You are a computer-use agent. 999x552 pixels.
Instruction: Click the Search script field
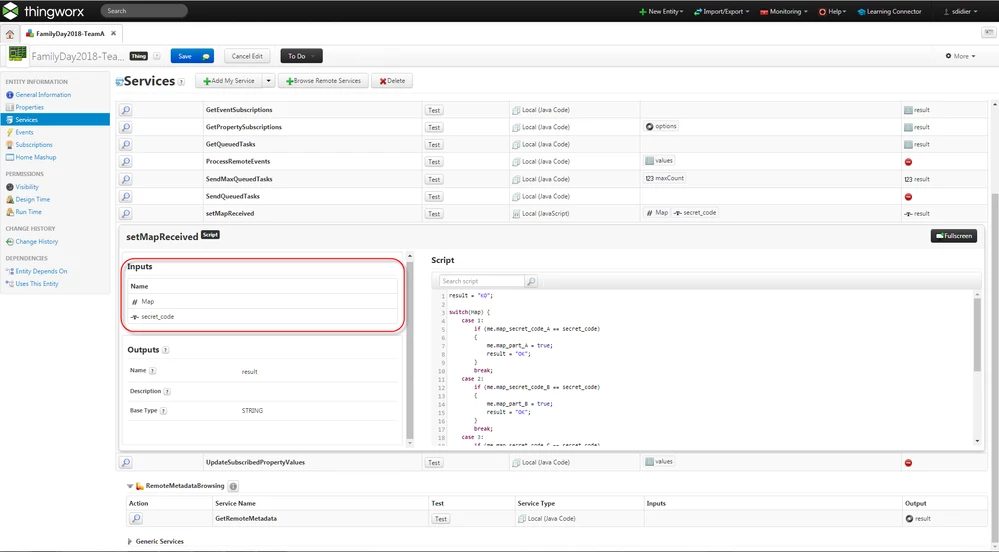(x=482, y=281)
